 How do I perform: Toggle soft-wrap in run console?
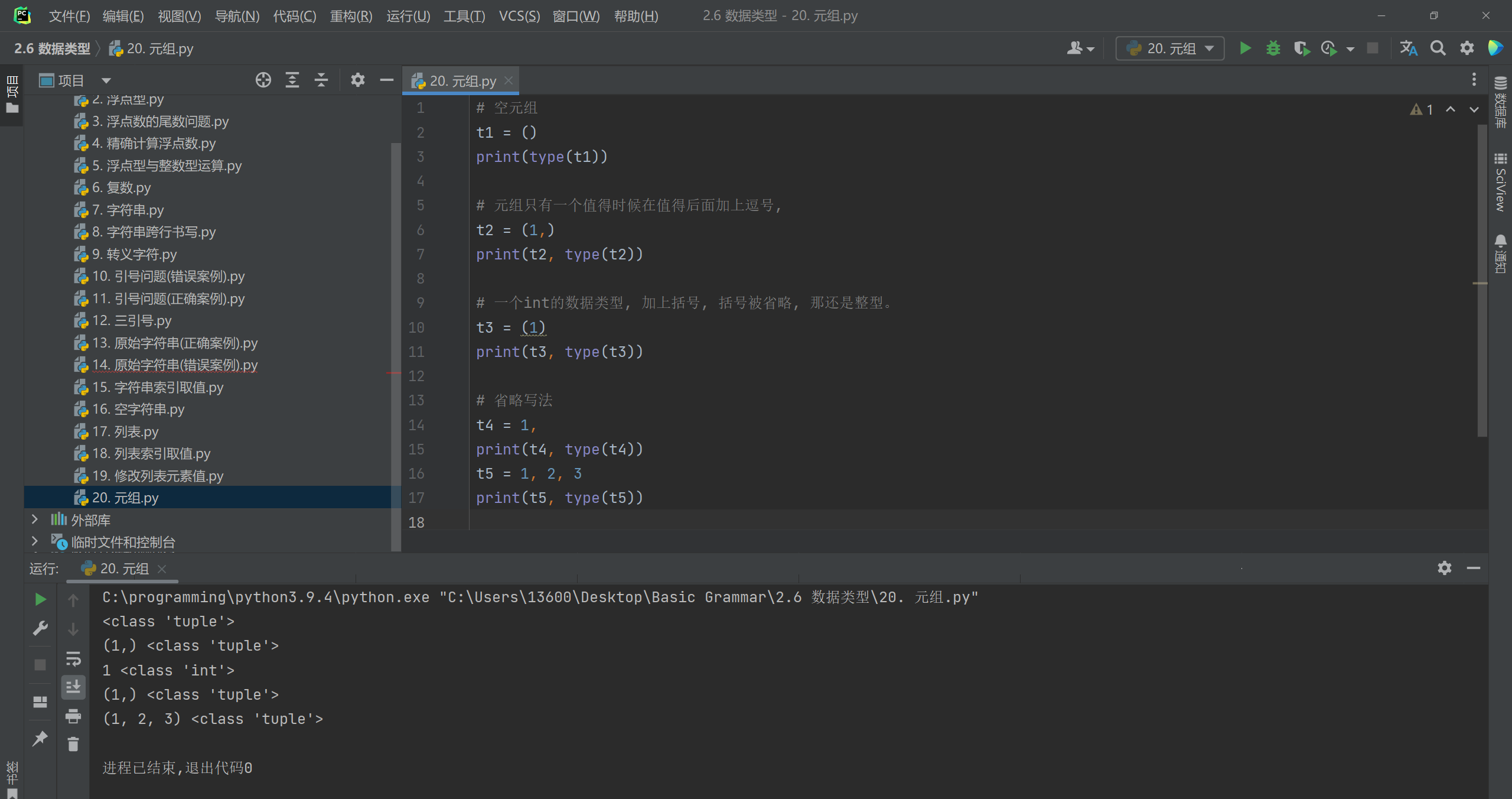click(73, 658)
